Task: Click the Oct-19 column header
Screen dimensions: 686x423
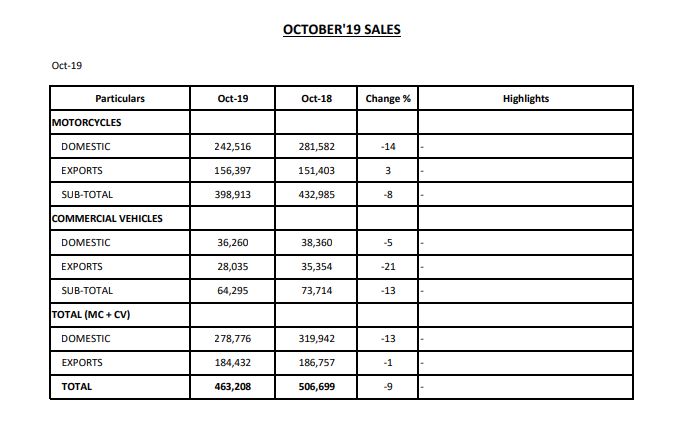Action: [x=232, y=99]
